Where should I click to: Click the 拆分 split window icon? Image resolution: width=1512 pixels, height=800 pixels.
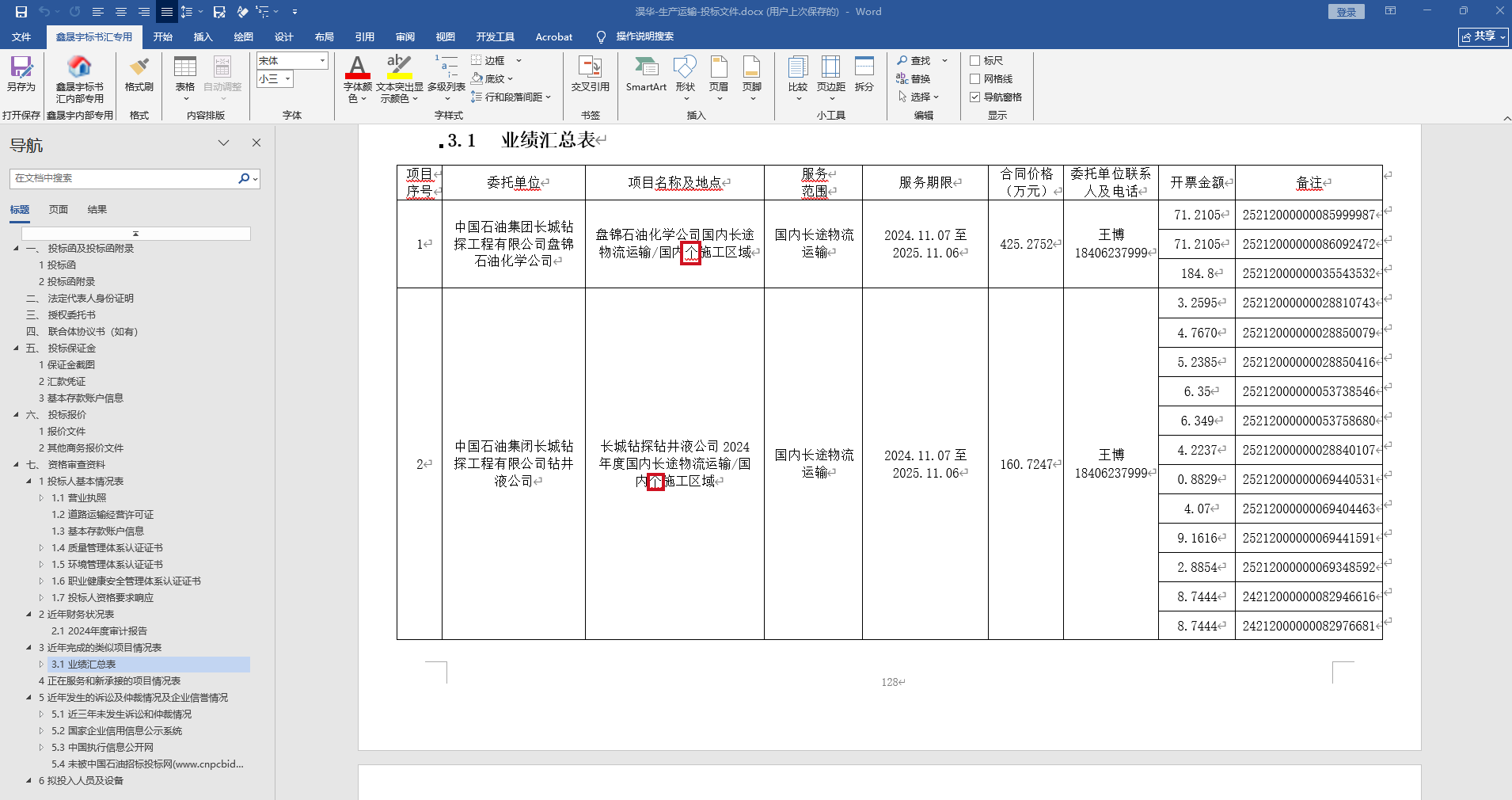(864, 74)
